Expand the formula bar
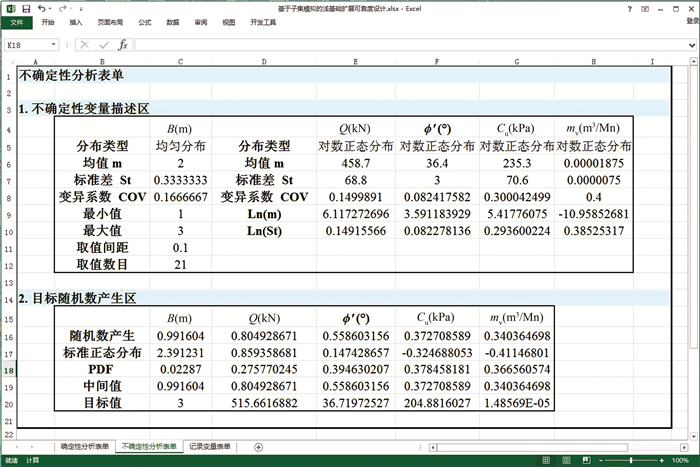 (692, 45)
